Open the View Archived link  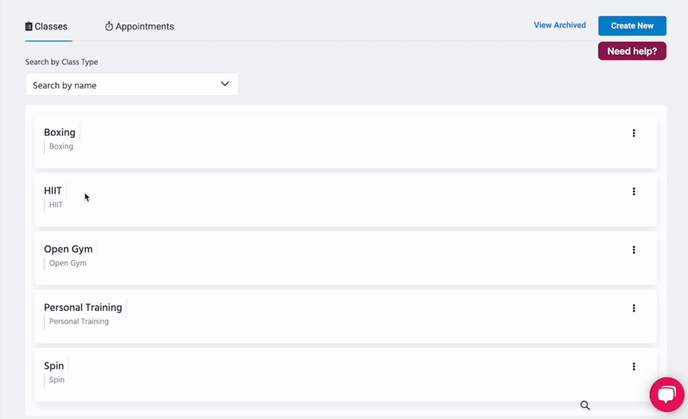click(x=559, y=26)
